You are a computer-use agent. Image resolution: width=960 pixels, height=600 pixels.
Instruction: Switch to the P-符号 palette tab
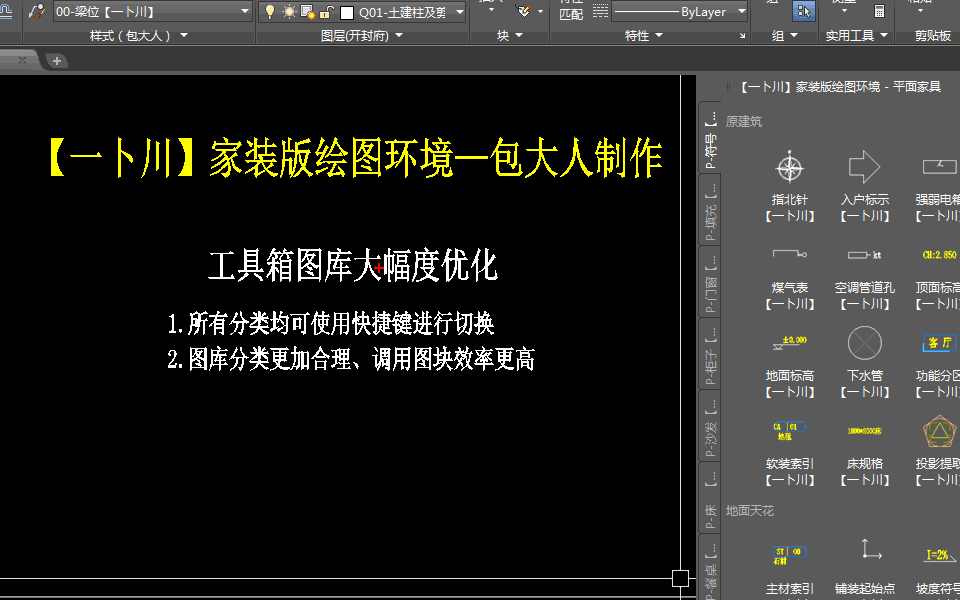[710, 138]
